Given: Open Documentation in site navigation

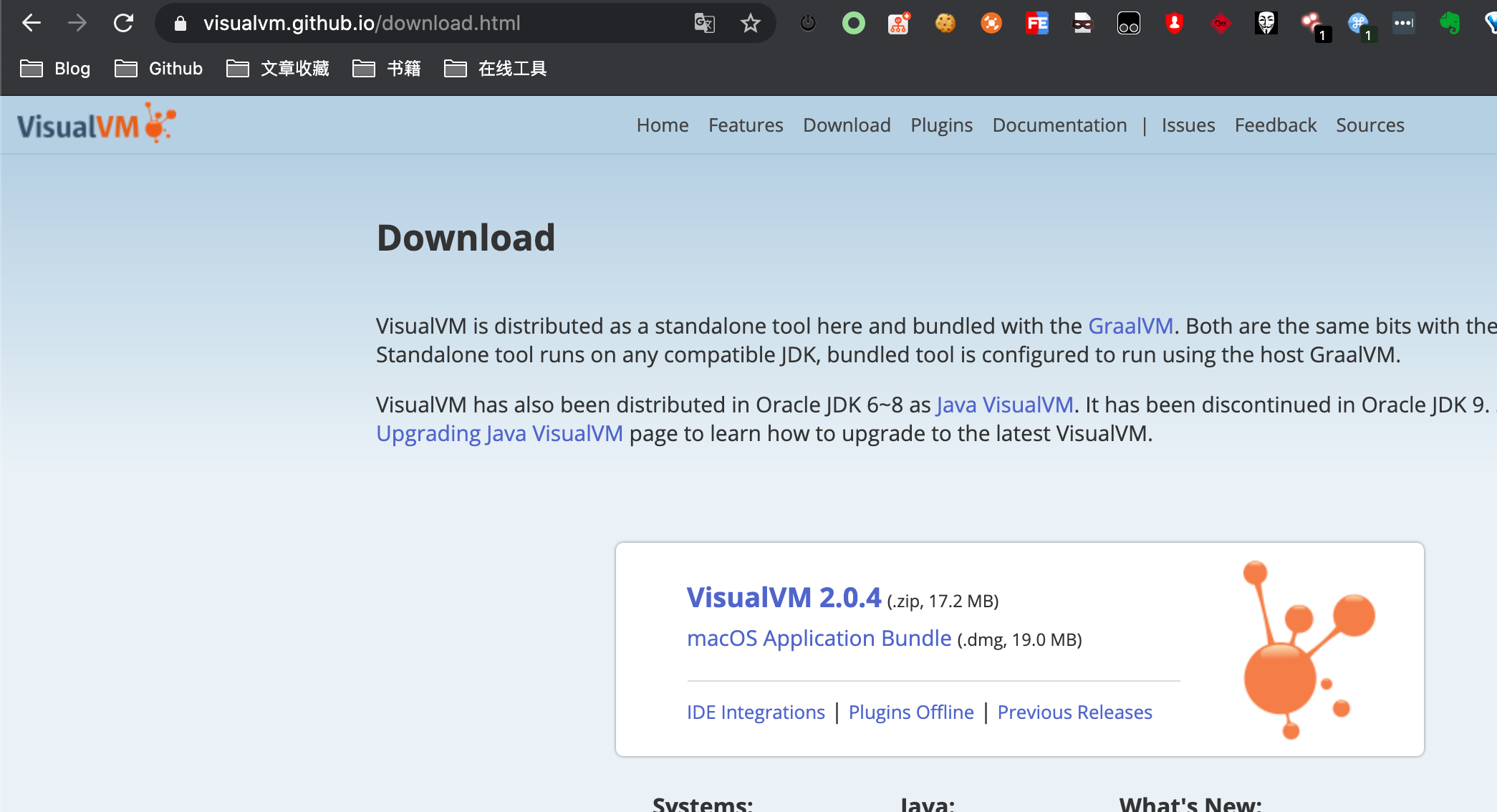Looking at the screenshot, I should click(x=1059, y=125).
